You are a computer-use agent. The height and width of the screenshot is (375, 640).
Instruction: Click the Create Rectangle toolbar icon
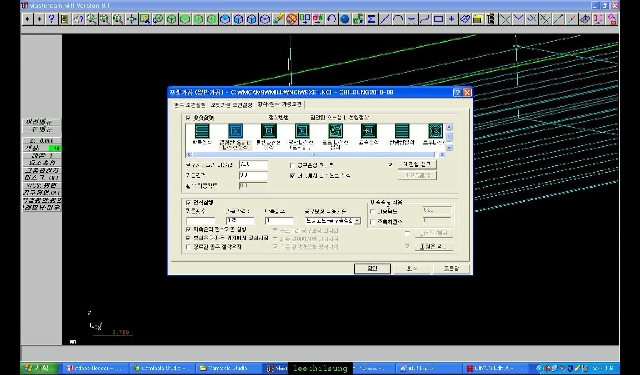(x=438, y=19)
